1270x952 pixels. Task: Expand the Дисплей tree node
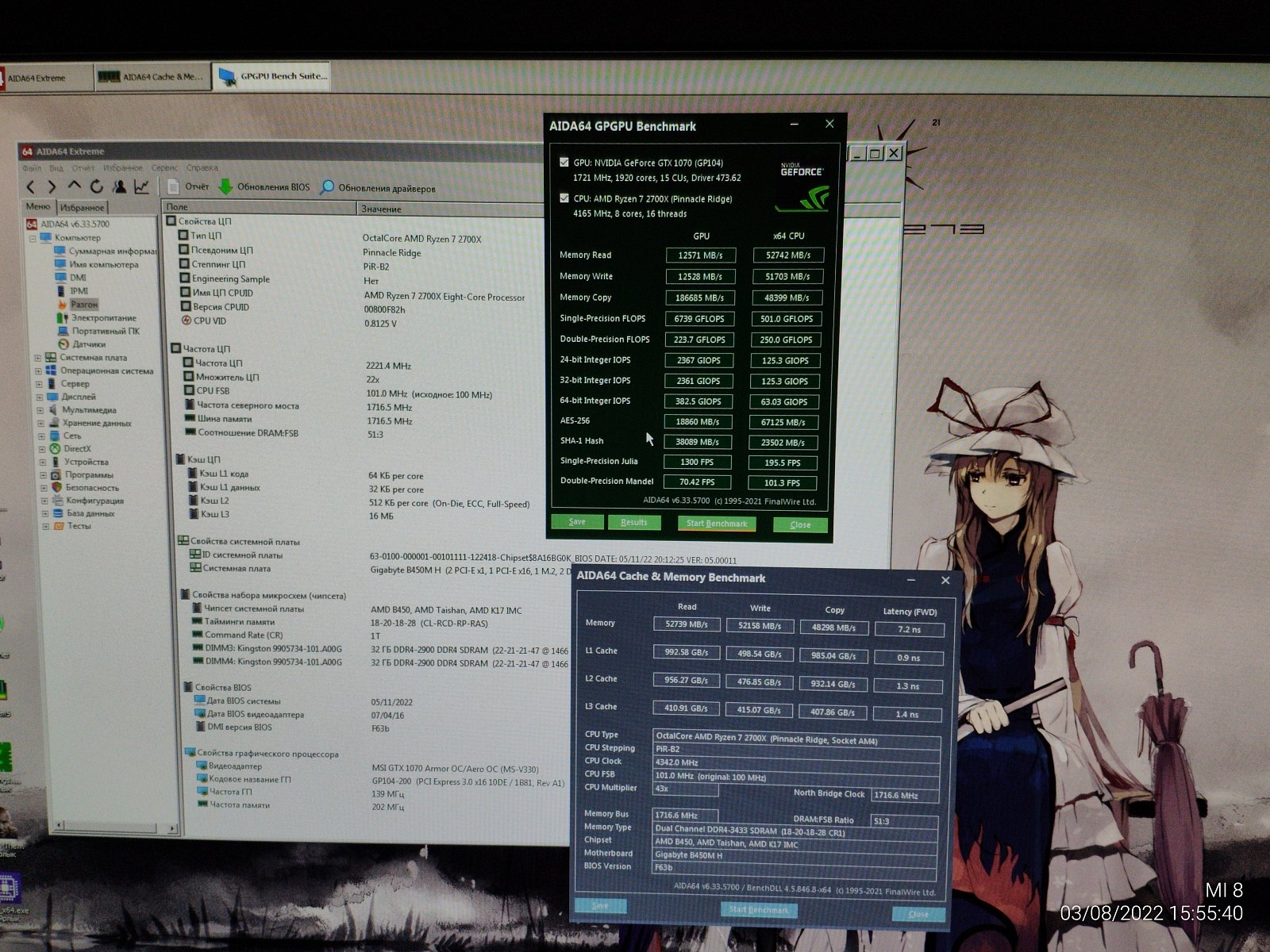(39, 397)
